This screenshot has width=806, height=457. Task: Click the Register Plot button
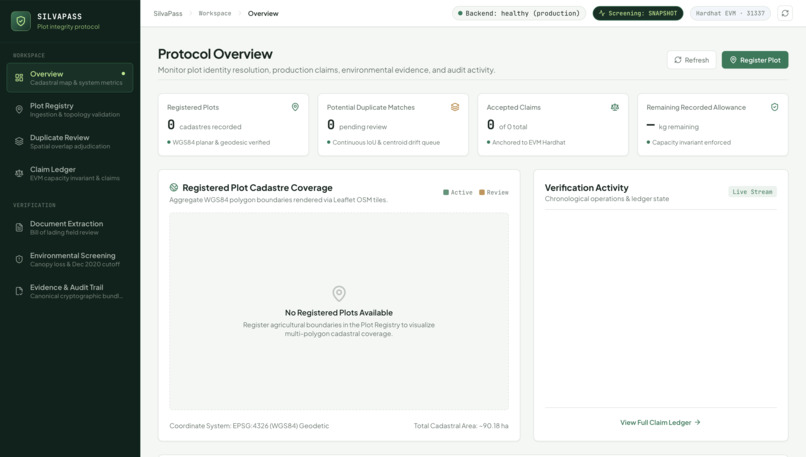tap(755, 60)
